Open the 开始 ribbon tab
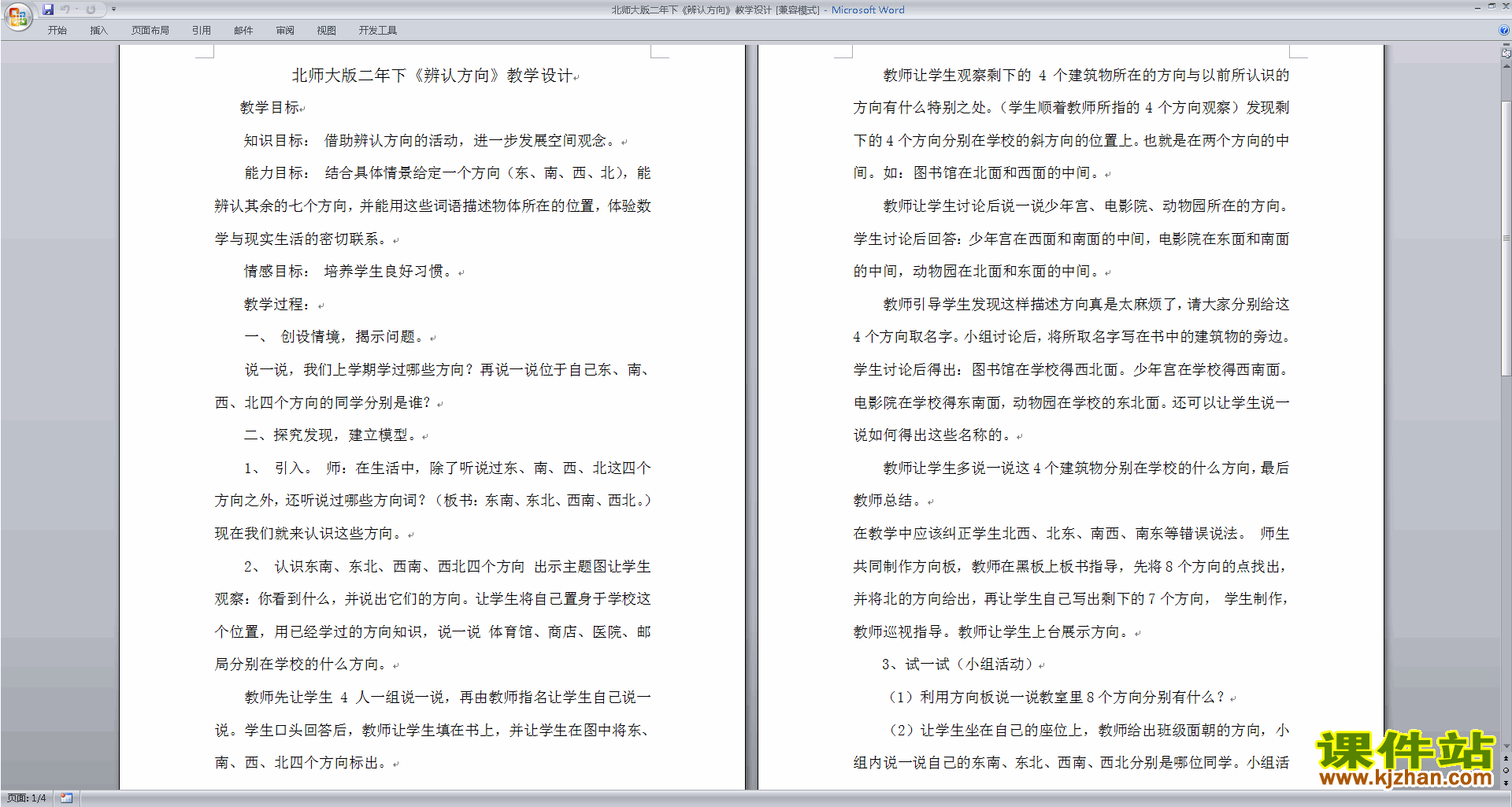The image size is (1512, 807). [x=57, y=31]
